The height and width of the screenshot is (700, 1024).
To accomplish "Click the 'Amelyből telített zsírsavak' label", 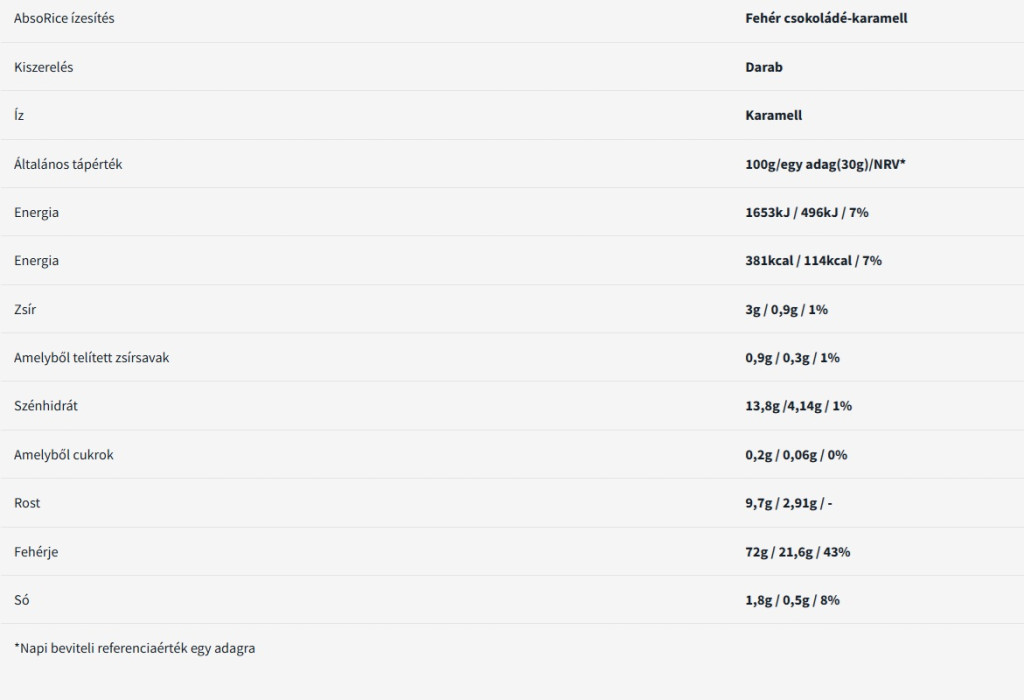I will pyautogui.click(x=91, y=357).
